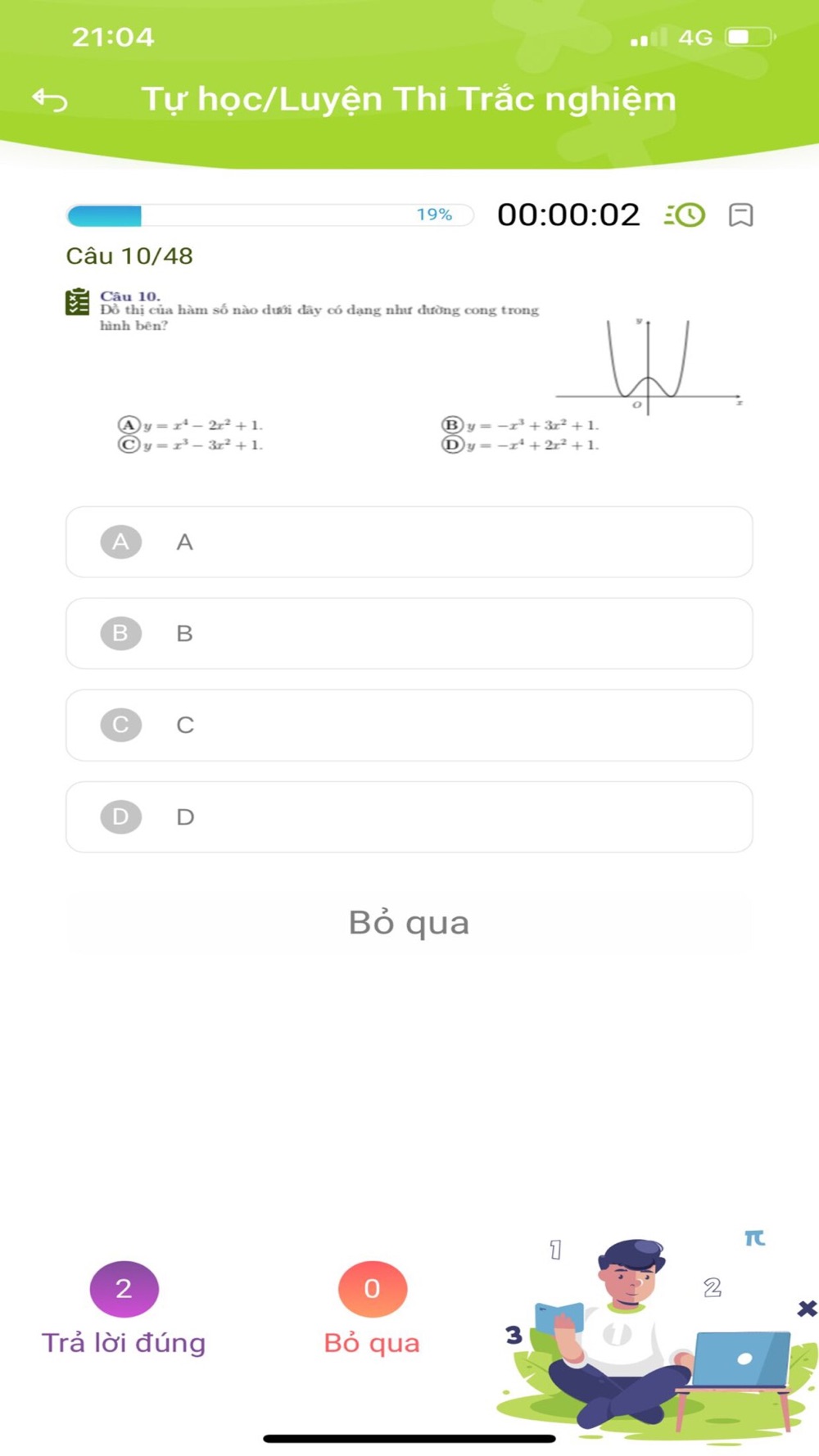Click the 19% quiz progress bar

click(269, 215)
